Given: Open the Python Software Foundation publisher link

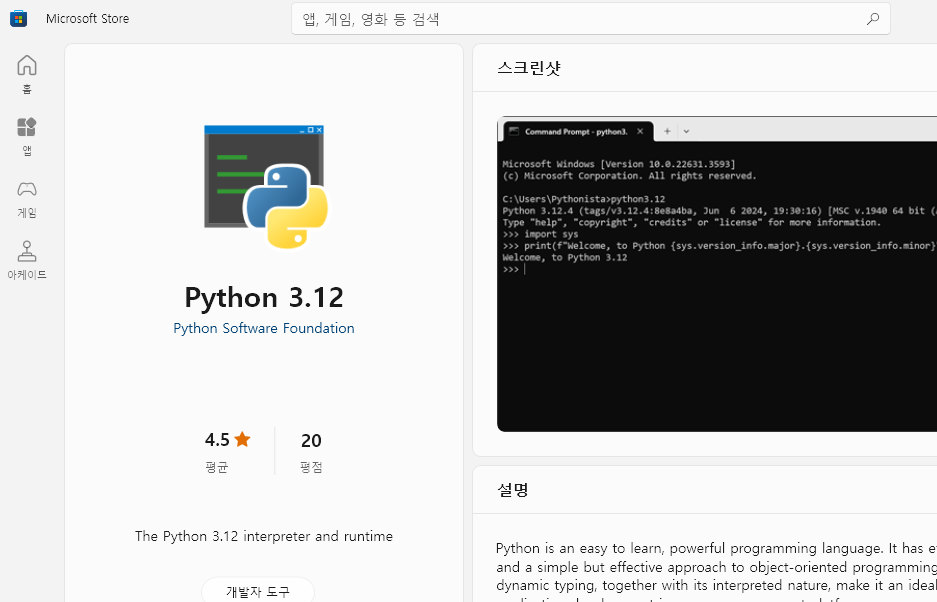Looking at the screenshot, I should 264,328.
